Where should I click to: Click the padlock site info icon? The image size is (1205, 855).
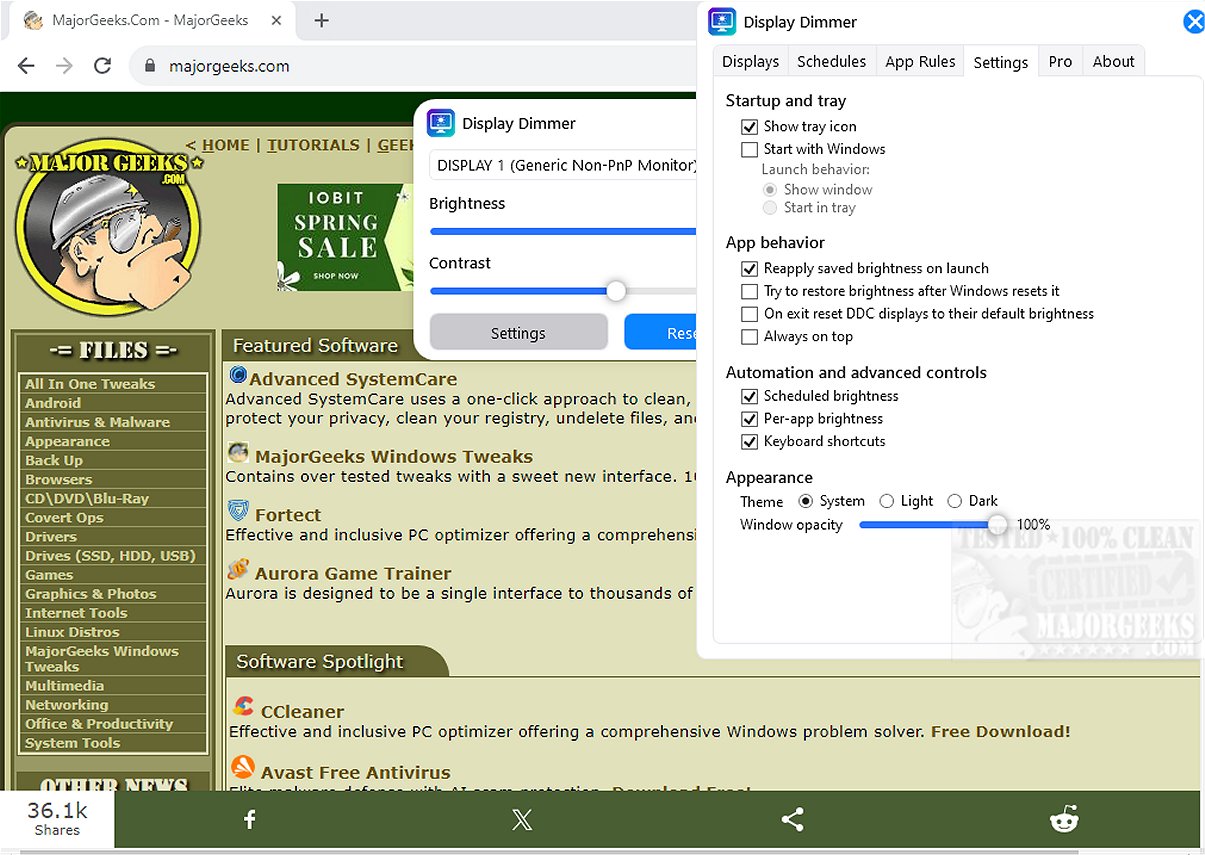(151, 66)
